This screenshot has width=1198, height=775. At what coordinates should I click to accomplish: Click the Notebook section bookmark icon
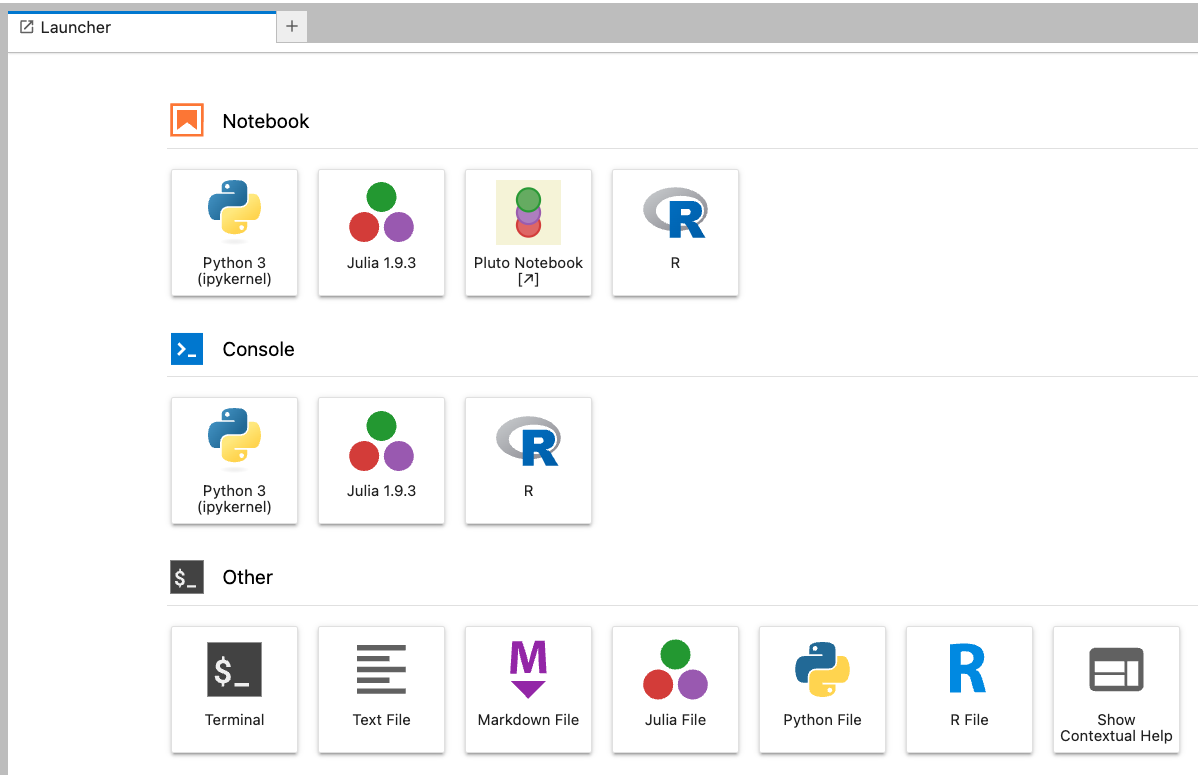[x=187, y=120]
